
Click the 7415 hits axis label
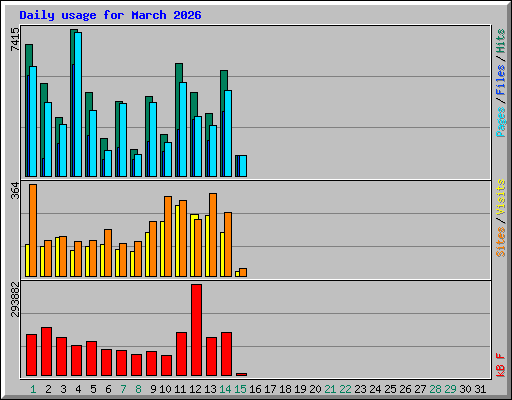(x=15, y=39)
